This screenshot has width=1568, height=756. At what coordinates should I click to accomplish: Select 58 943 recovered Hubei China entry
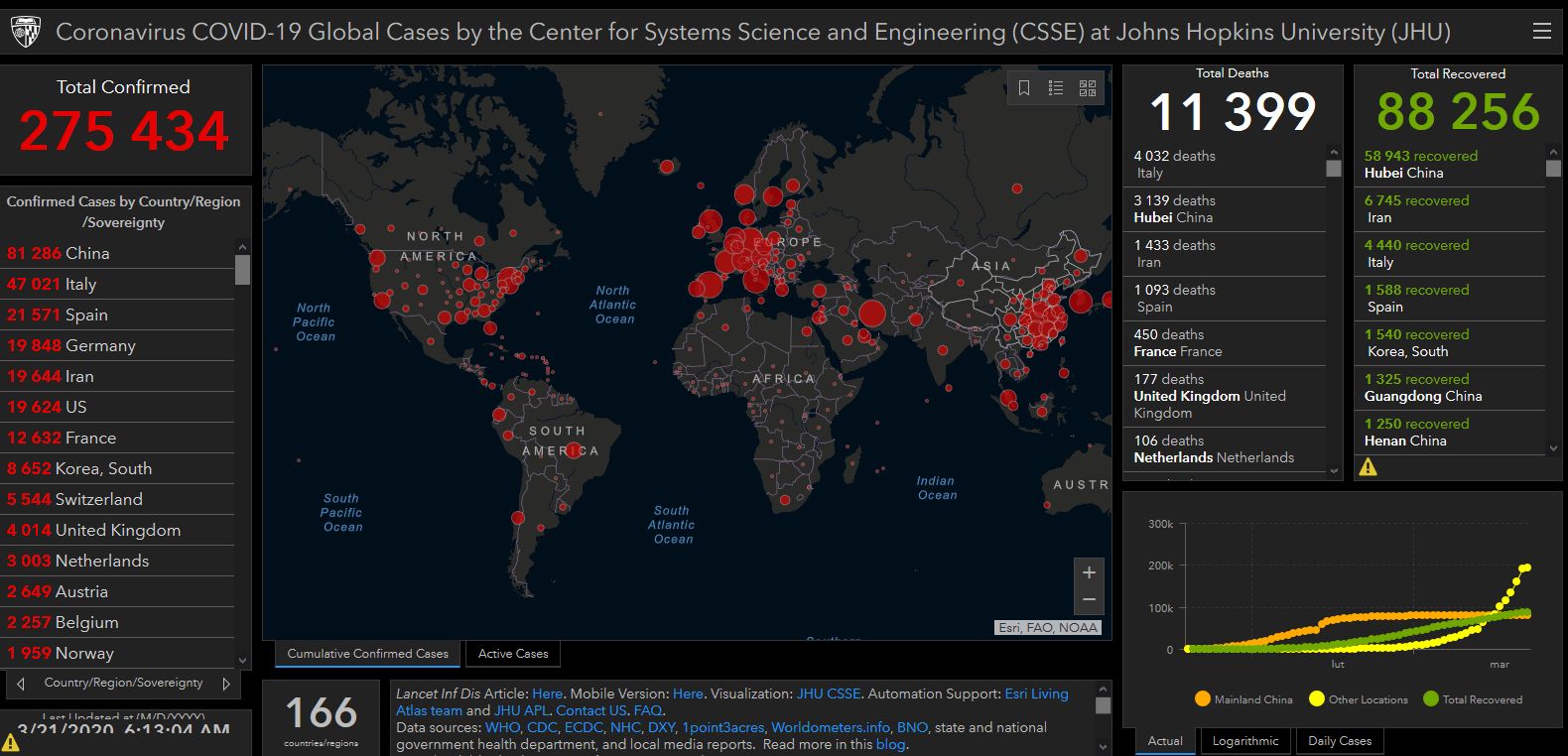tap(1451, 165)
